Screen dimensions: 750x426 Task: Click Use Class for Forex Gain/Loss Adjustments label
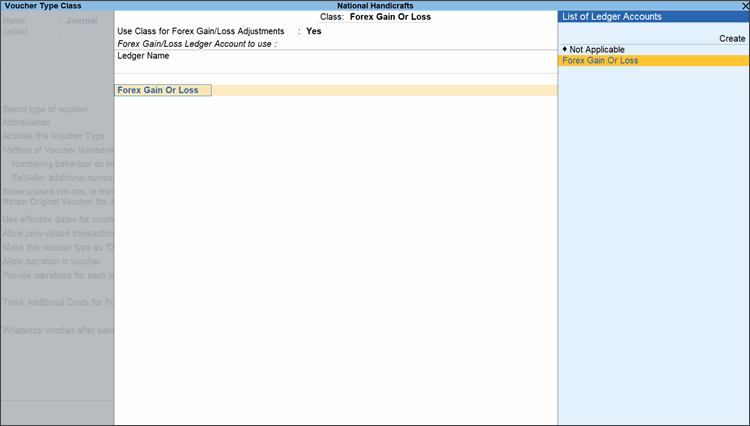click(x=200, y=31)
